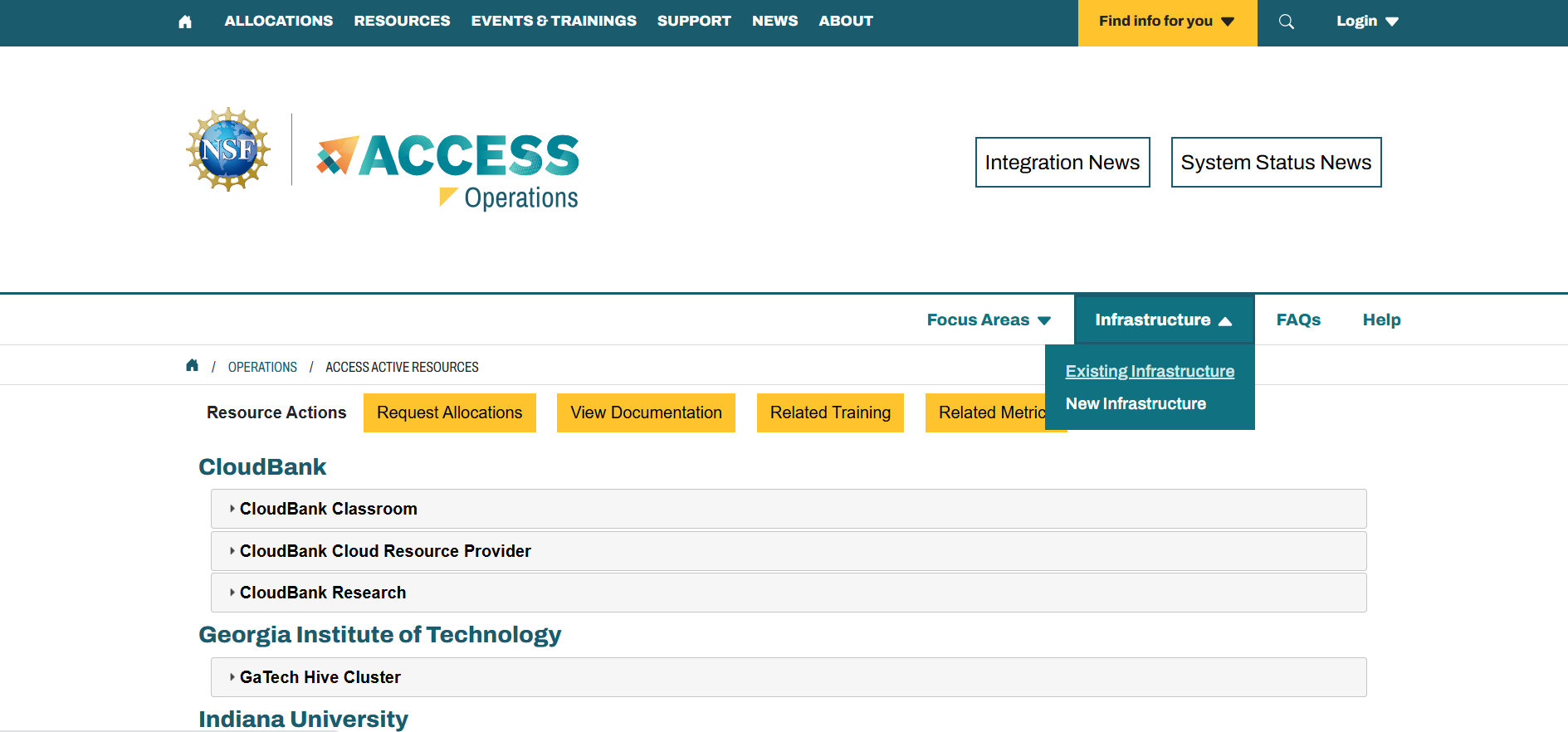Screen dimensions: 1568x732
Task: Expand the GaTech Hive Cluster section
Action: [x=789, y=677]
